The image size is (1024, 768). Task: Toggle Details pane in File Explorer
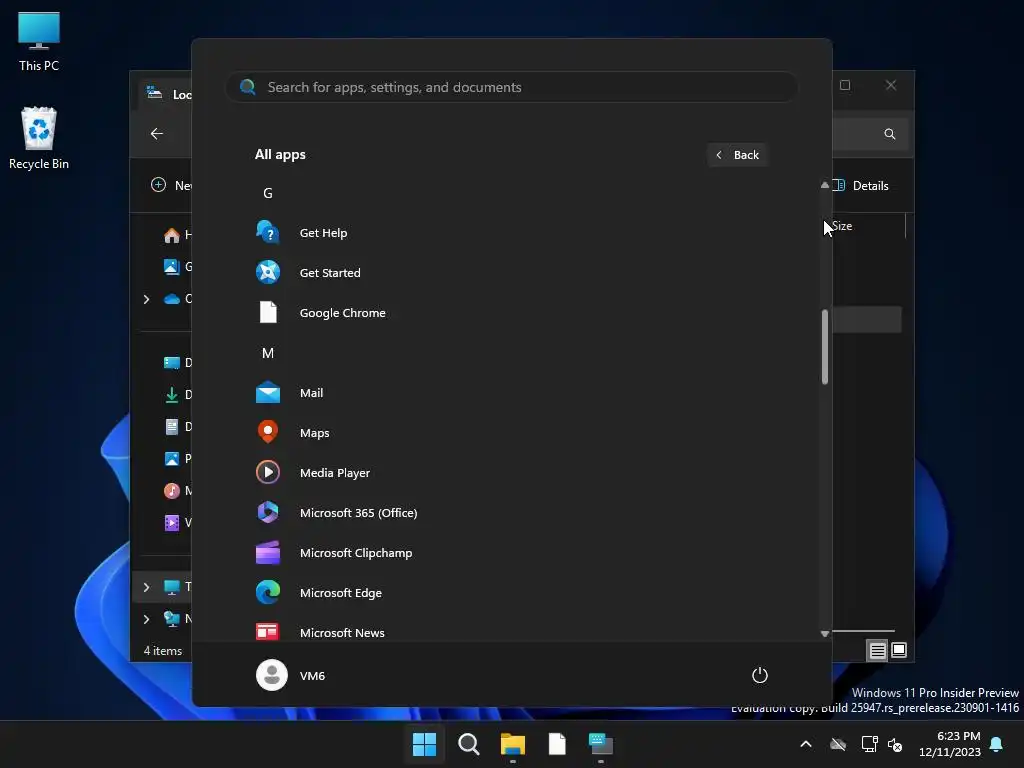coord(862,185)
